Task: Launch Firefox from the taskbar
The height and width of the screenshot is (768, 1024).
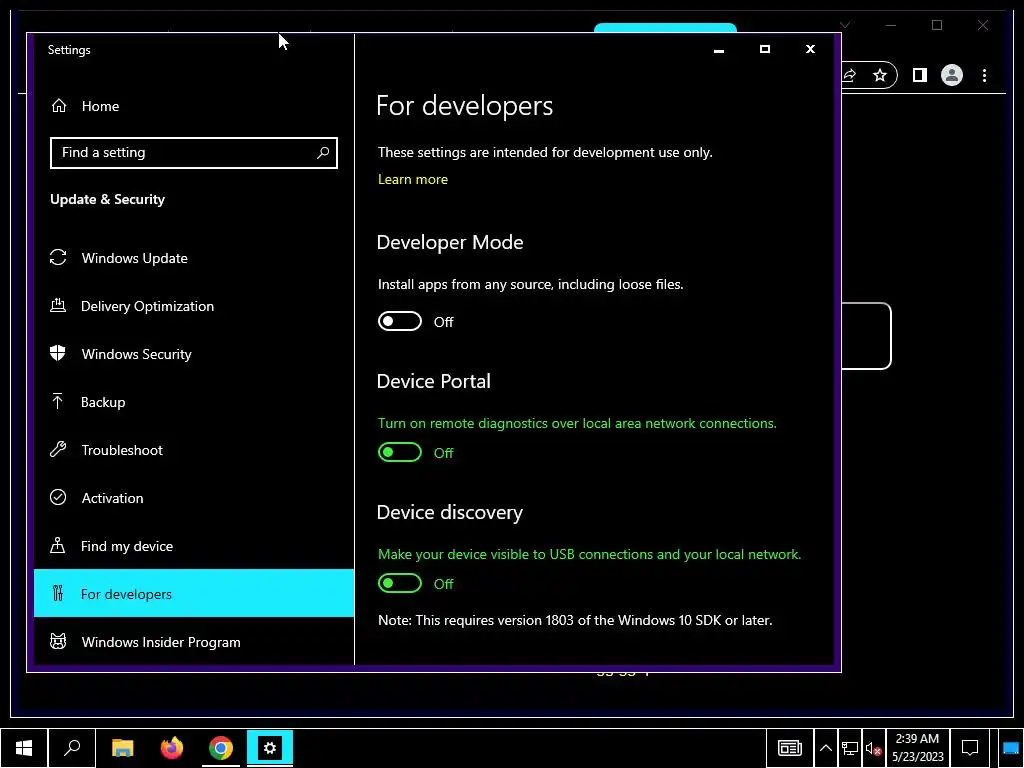Action: [172, 748]
